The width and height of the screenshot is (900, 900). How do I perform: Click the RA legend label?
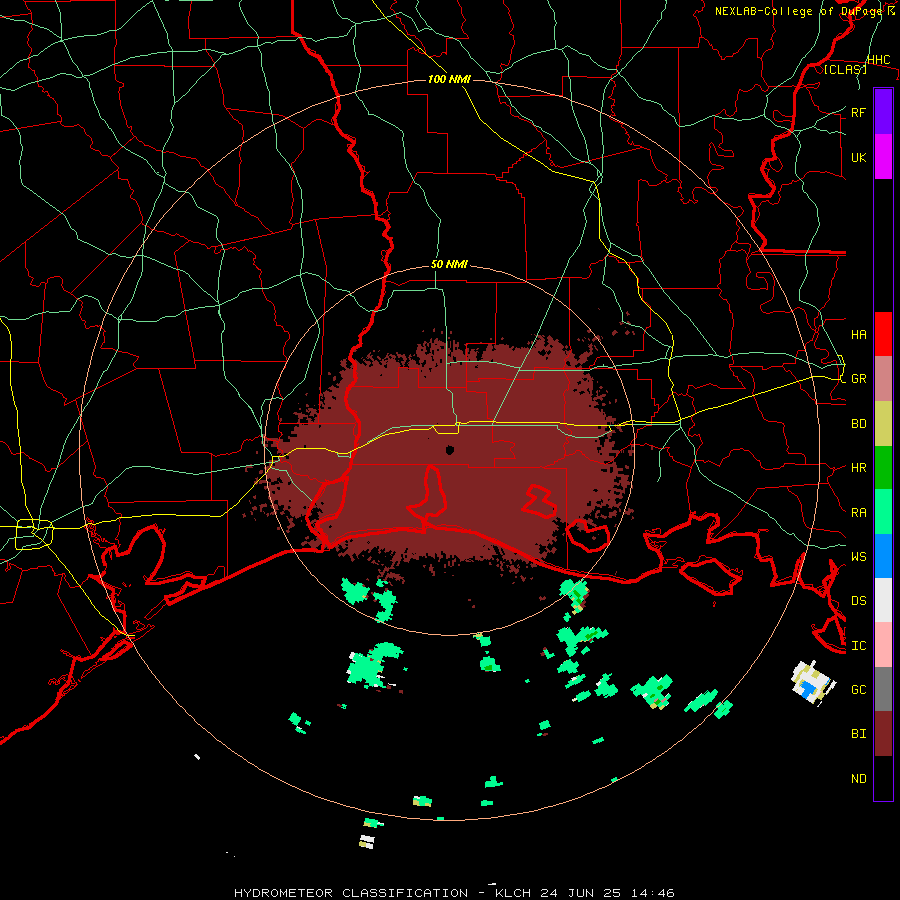[x=858, y=513]
